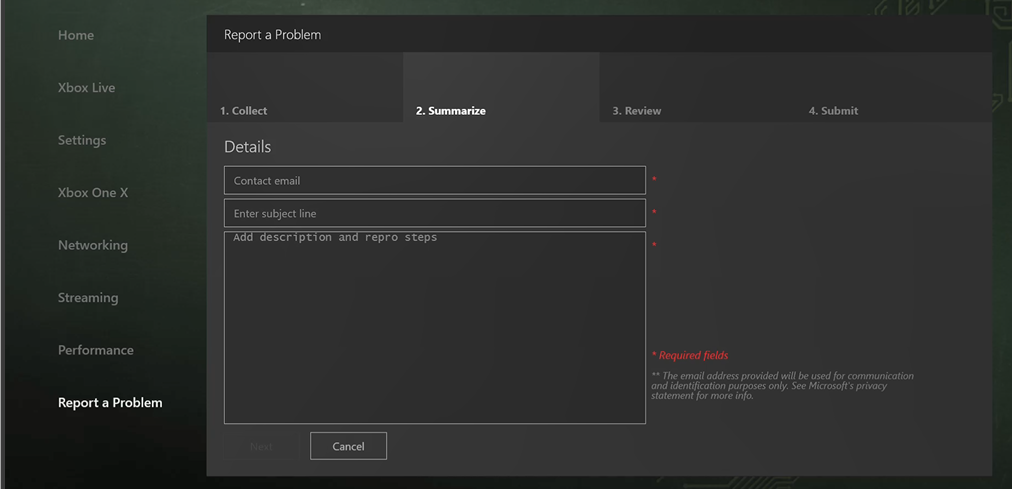Image resolution: width=1012 pixels, height=489 pixels.
Task: Open Settings from the sidebar
Action: [82, 140]
